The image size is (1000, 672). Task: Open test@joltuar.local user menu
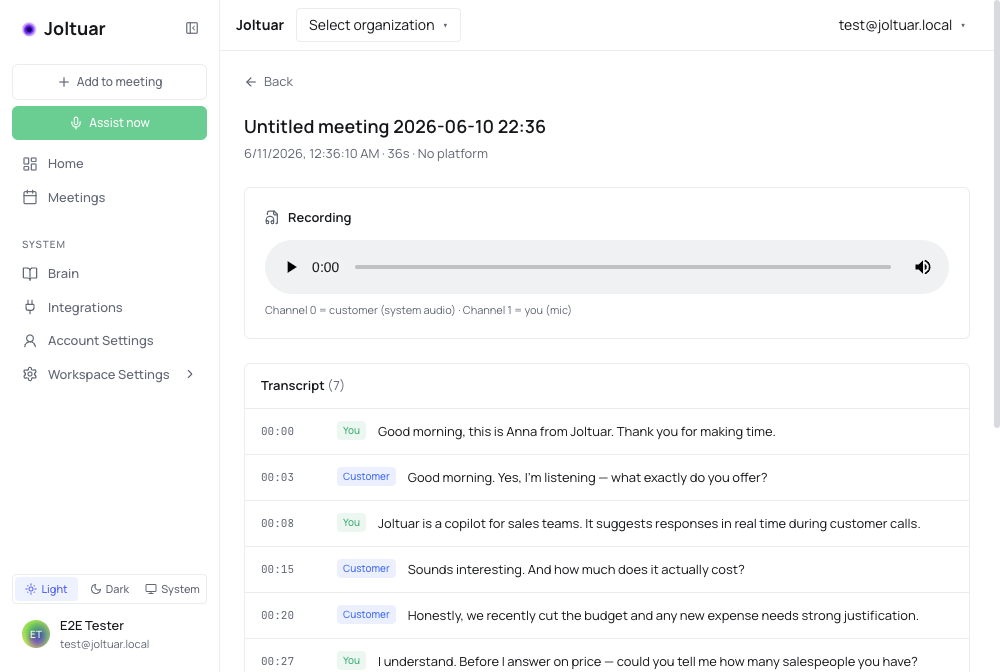coord(902,26)
